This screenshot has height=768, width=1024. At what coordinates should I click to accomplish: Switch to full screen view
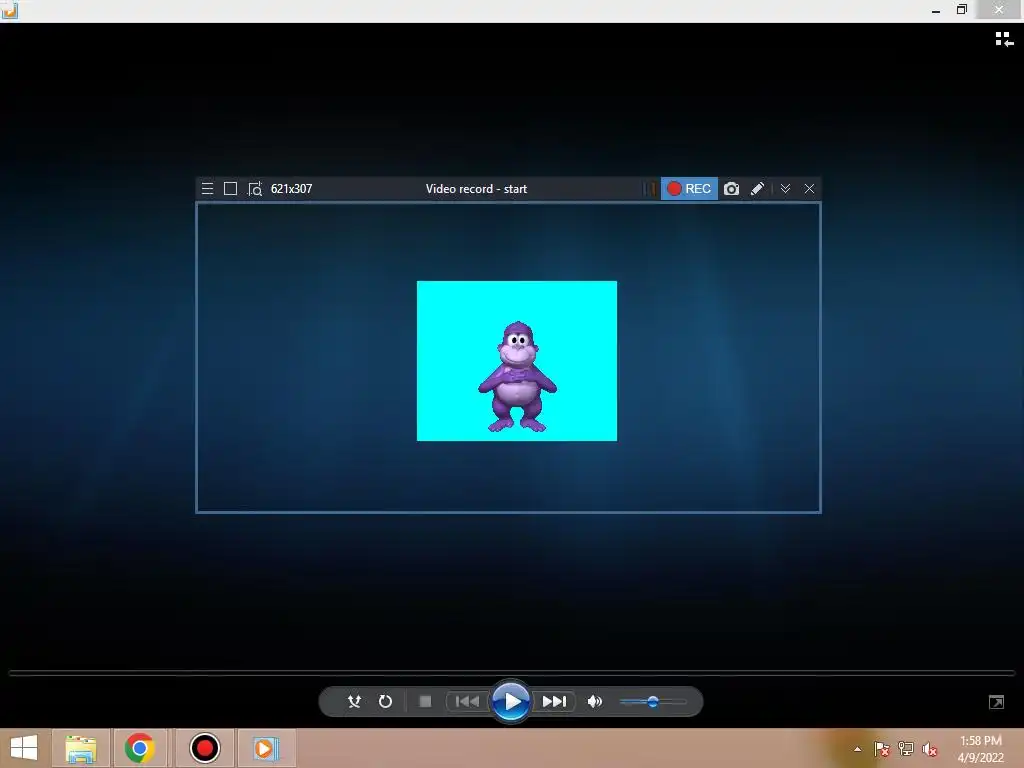point(996,702)
